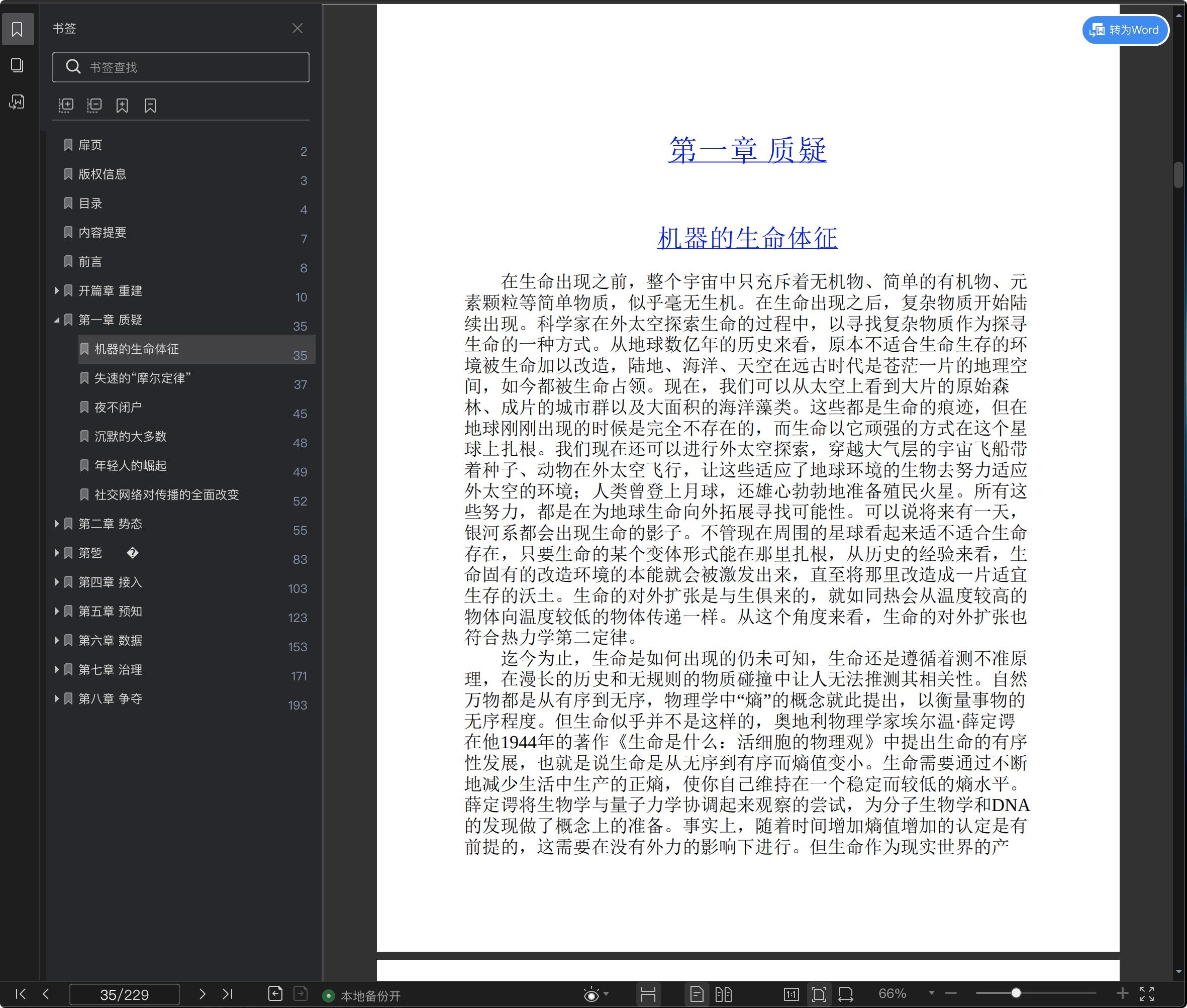The width and height of the screenshot is (1187, 1008).
Task: Select the 机器的生命体征 bookmark
Action: (196, 349)
